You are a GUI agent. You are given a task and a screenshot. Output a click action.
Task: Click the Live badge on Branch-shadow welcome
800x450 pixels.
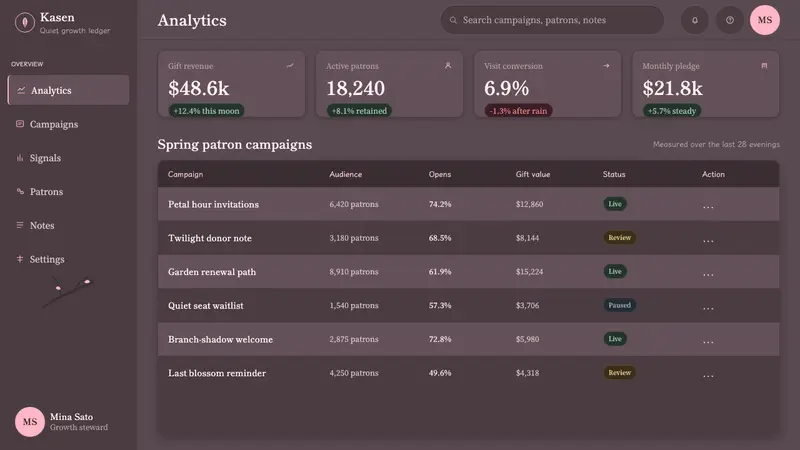(615, 339)
